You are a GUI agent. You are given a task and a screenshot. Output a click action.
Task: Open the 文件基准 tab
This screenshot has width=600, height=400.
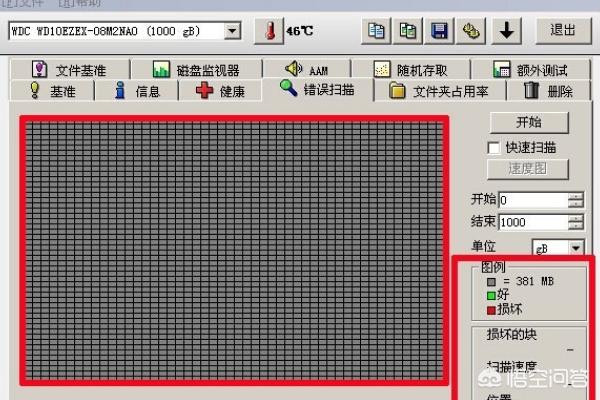coord(70,70)
